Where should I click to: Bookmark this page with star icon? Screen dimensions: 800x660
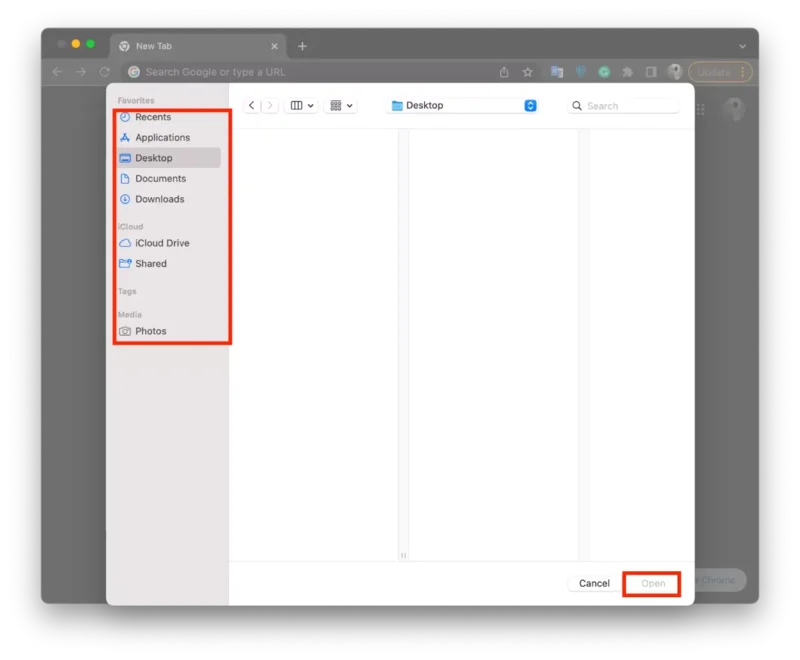(528, 72)
